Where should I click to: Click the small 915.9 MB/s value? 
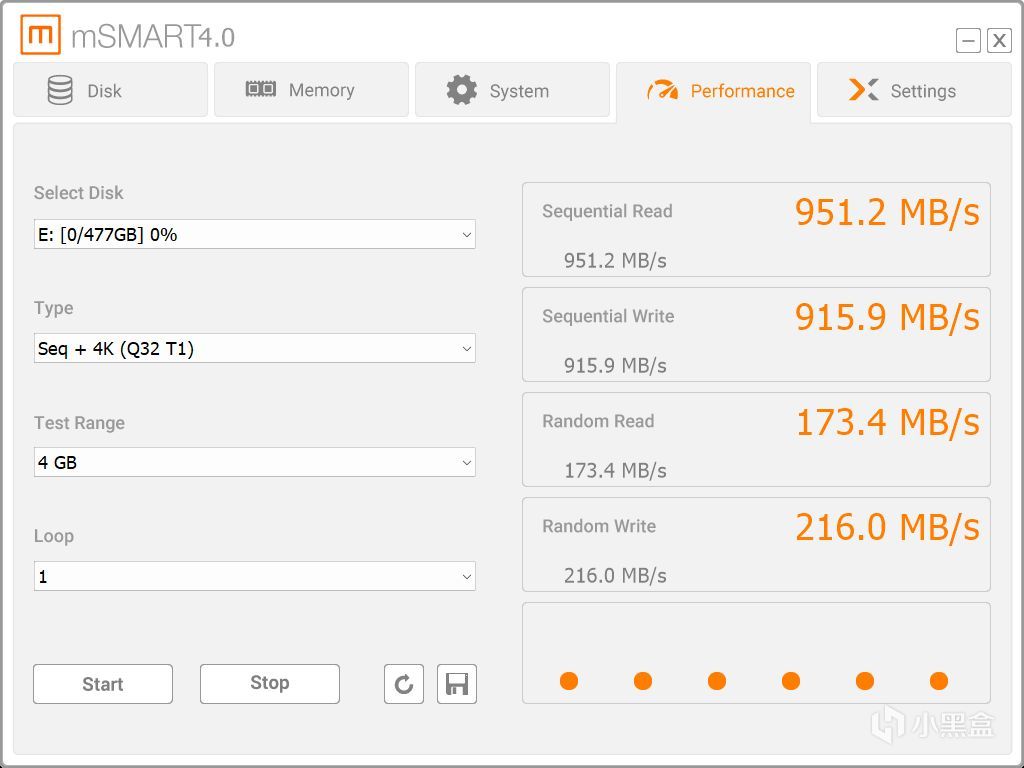pos(615,365)
